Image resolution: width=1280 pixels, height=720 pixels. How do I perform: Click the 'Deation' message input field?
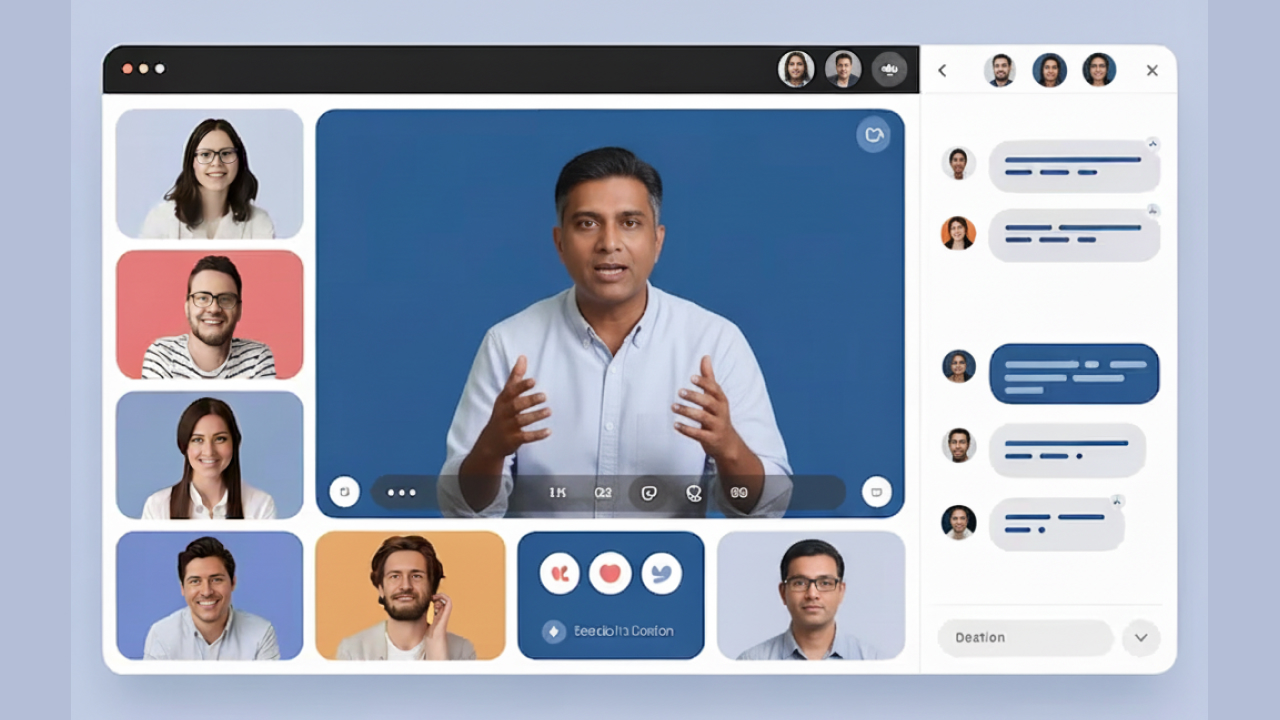[1025, 637]
